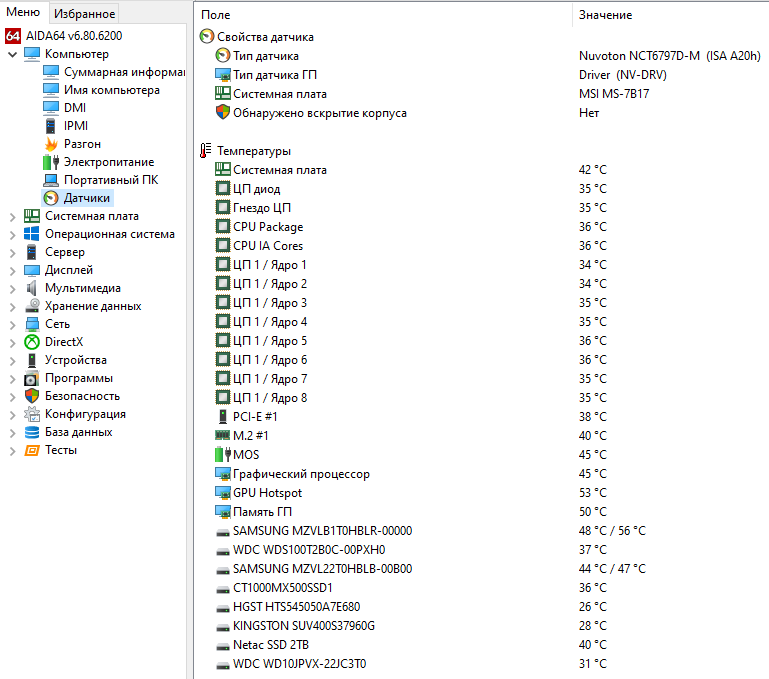Click the MSI MS-7B17 value

[614, 94]
